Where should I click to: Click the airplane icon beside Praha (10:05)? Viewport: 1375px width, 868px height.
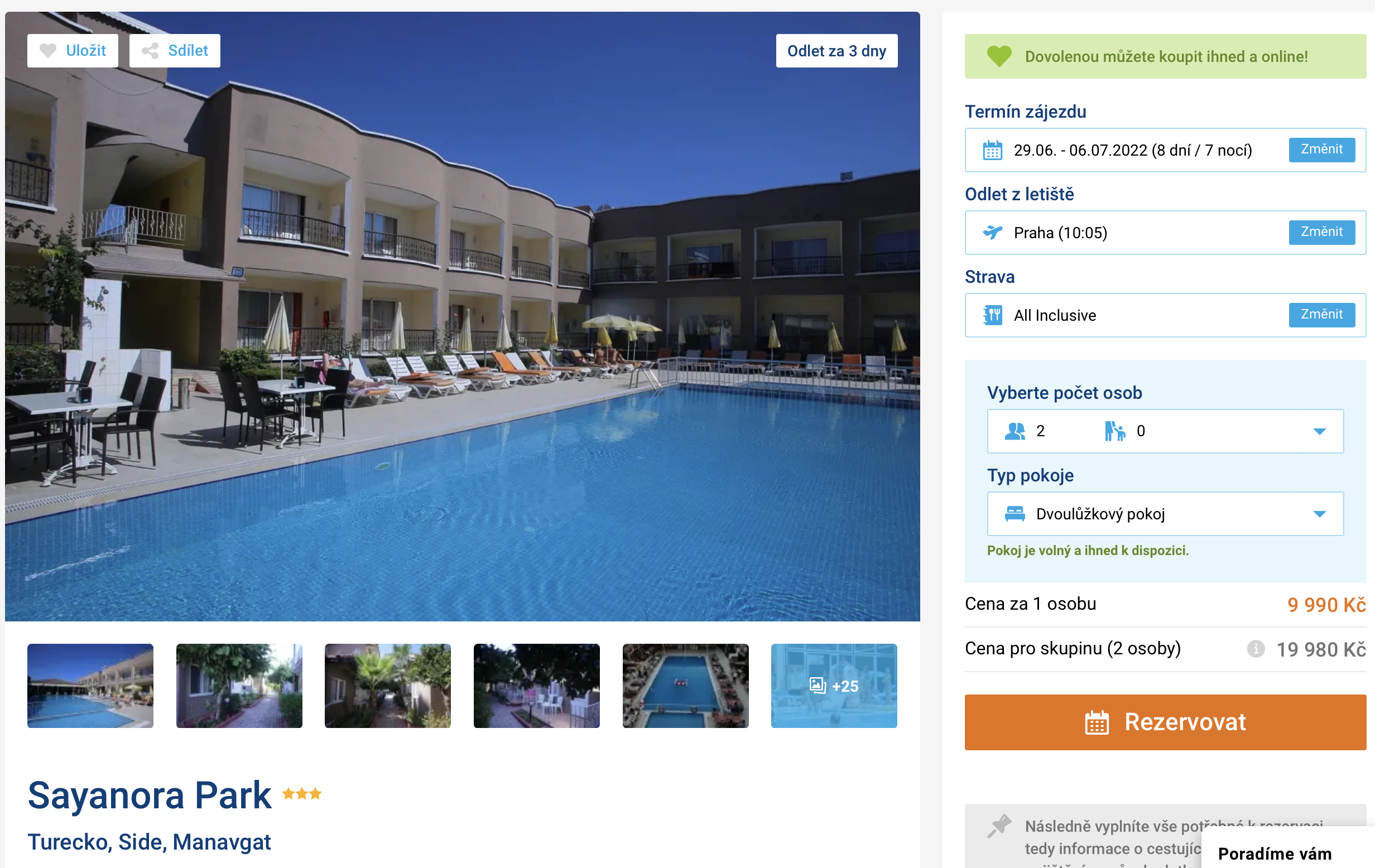click(992, 232)
